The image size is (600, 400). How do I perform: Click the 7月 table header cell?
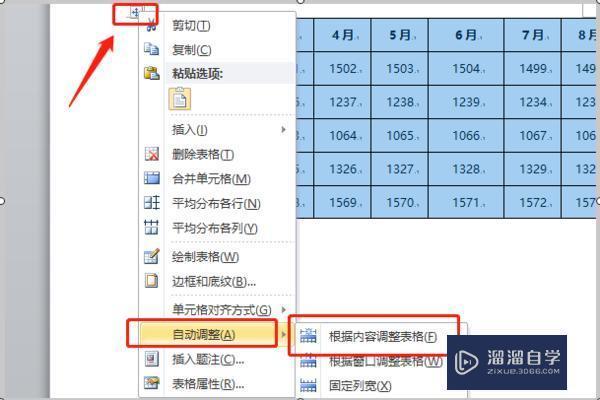(x=533, y=35)
